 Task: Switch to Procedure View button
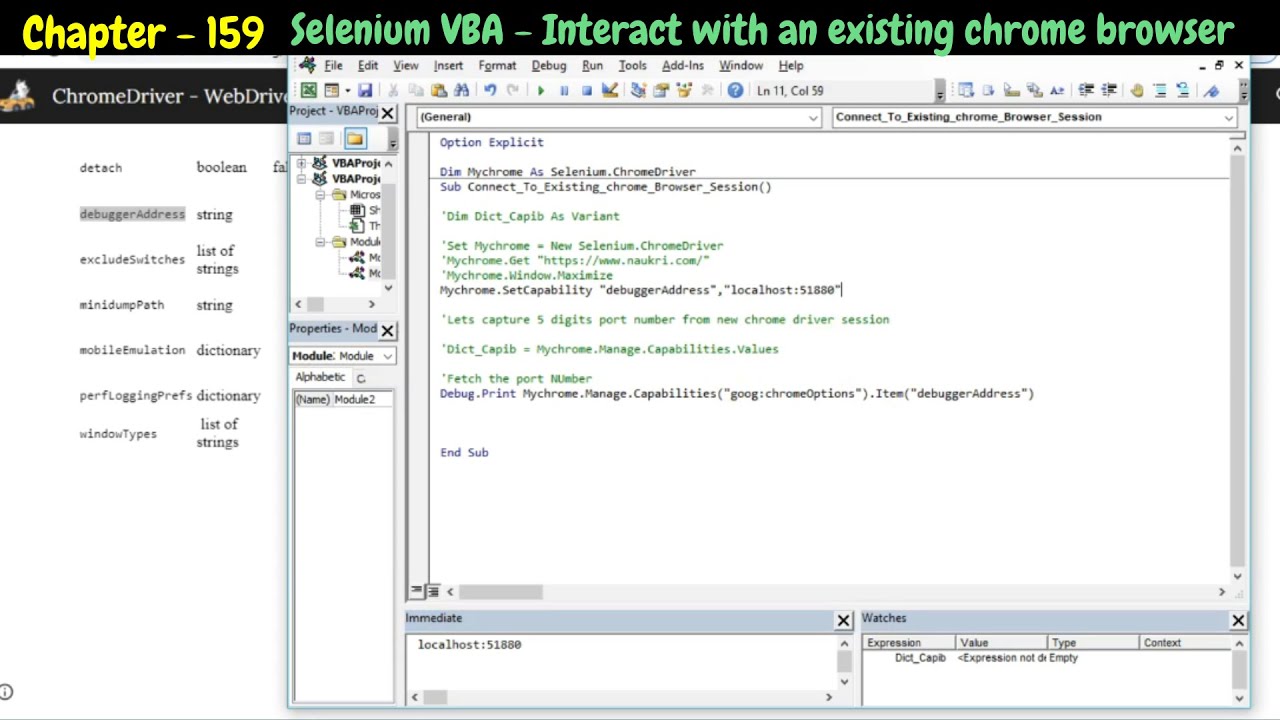pos(418,592)
